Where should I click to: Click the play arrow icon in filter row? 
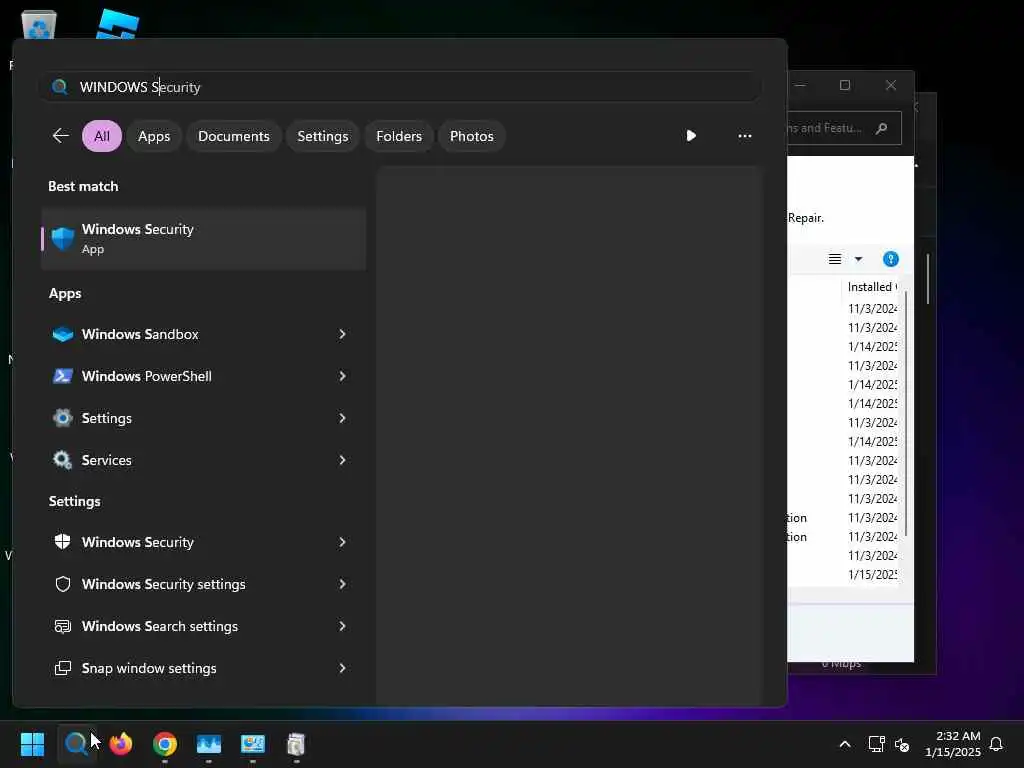(691, 136)
